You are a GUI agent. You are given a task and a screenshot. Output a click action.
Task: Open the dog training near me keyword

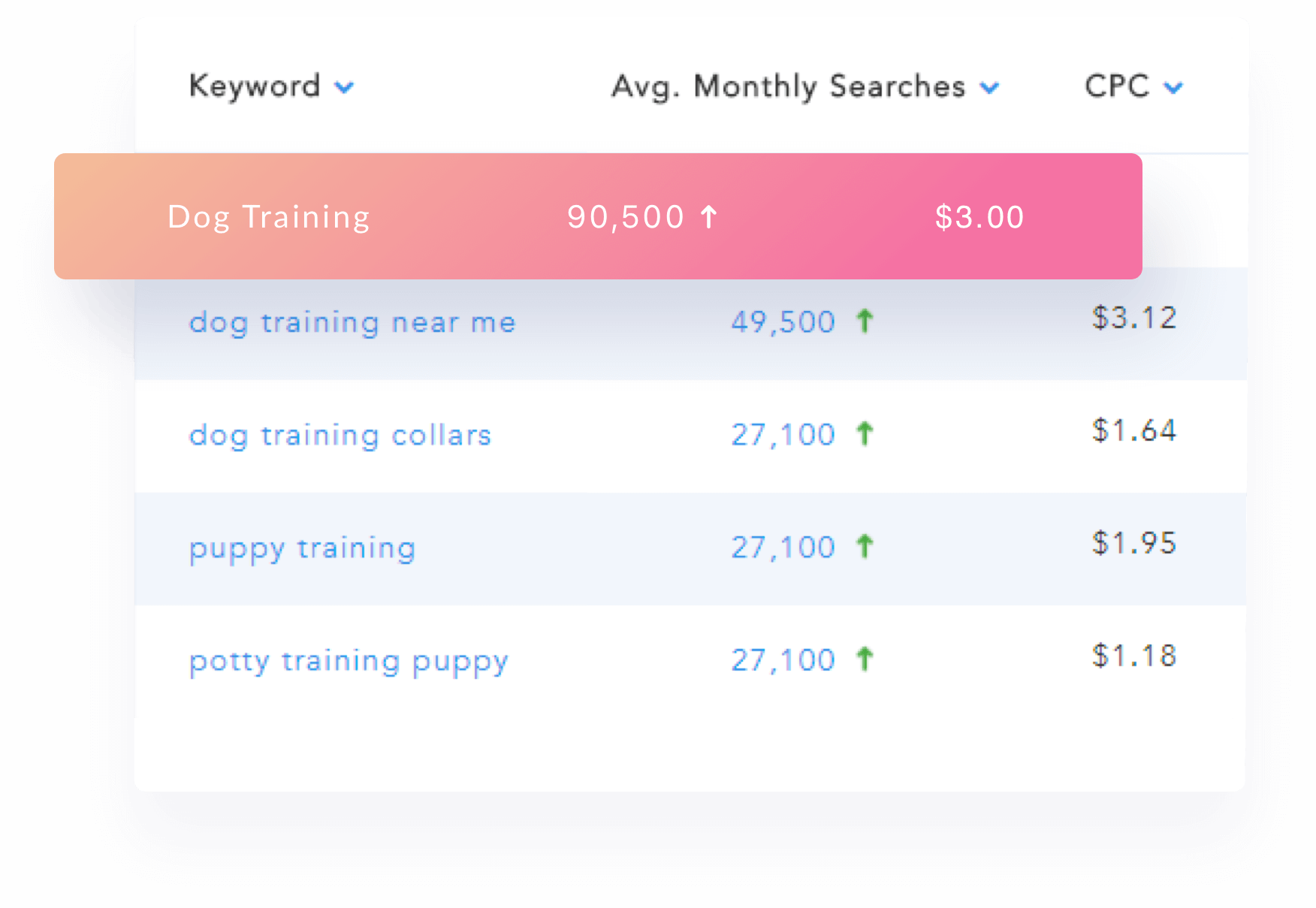click(x=352, y=323)
